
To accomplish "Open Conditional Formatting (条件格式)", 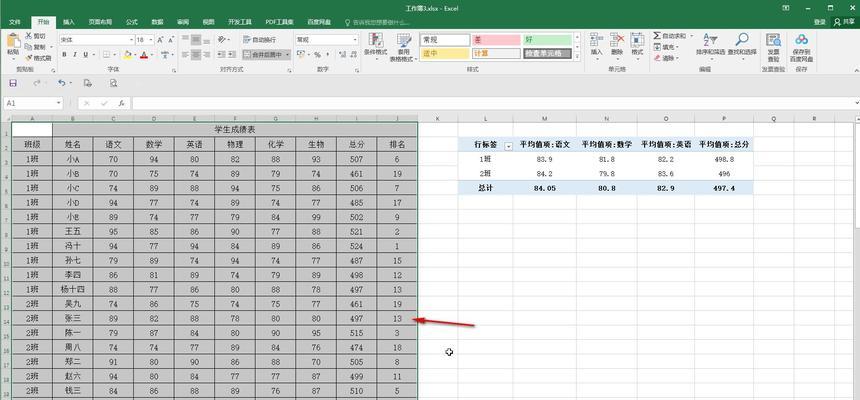I will tap(376, 47).
